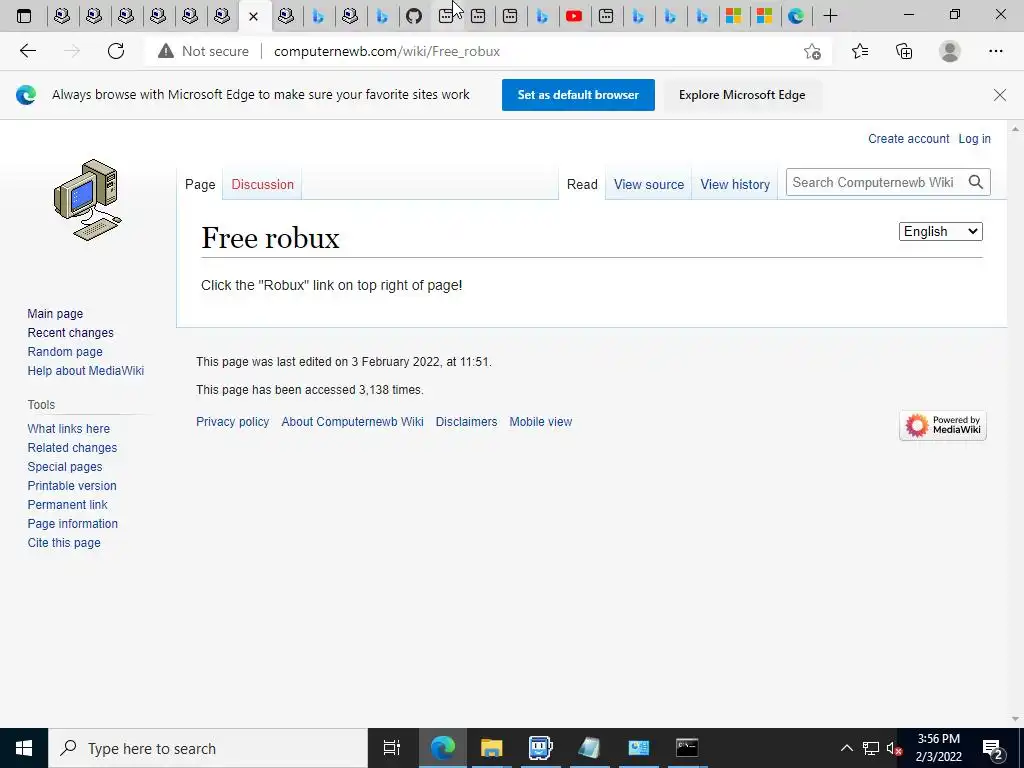This screenshot has height=768, width=1024.
Task: Dismiss the default browser banner
Action: (x=999, y=95)
